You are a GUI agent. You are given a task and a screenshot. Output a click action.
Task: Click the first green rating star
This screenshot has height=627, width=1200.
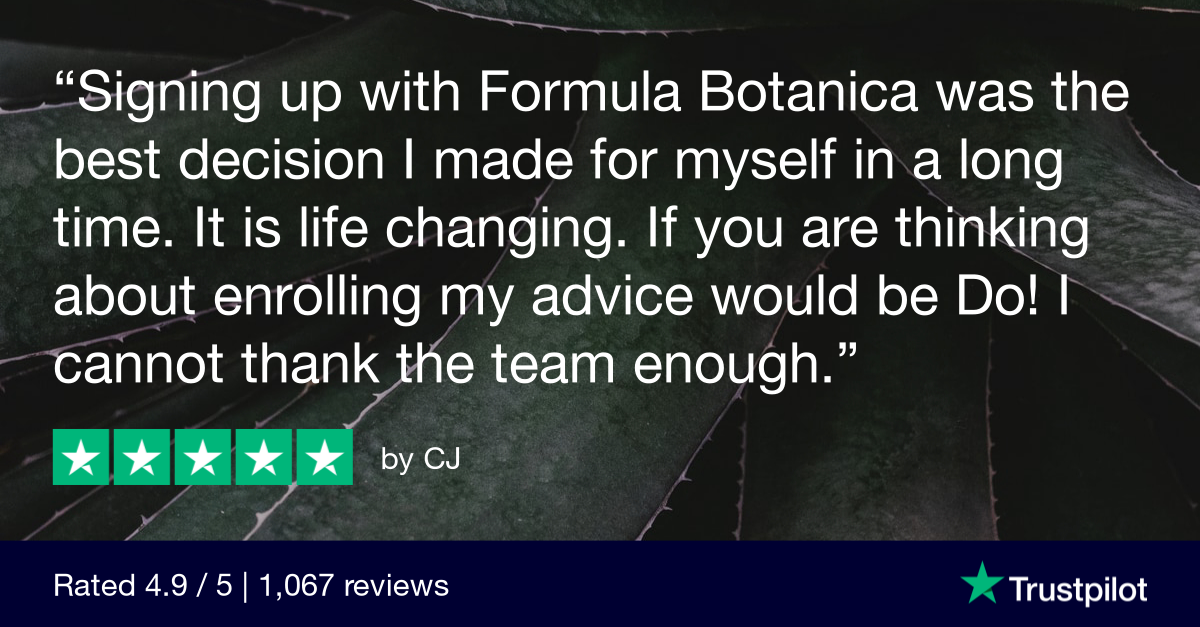pyautogui.click(x=81, y=460)
